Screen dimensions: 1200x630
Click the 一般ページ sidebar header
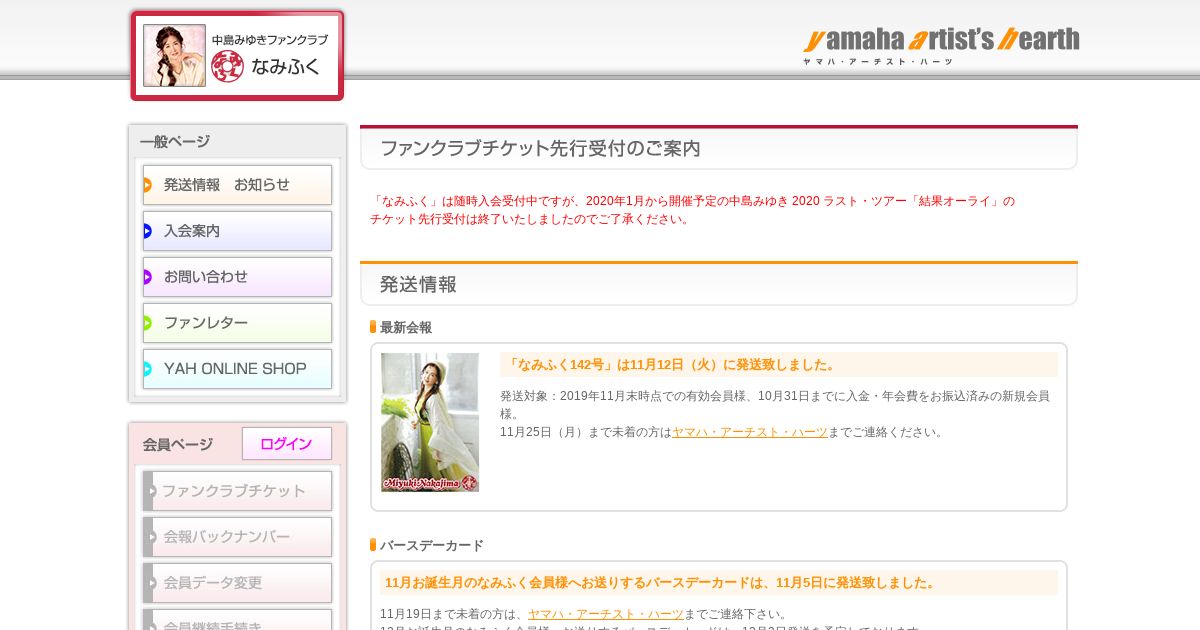tap(175, 142)
